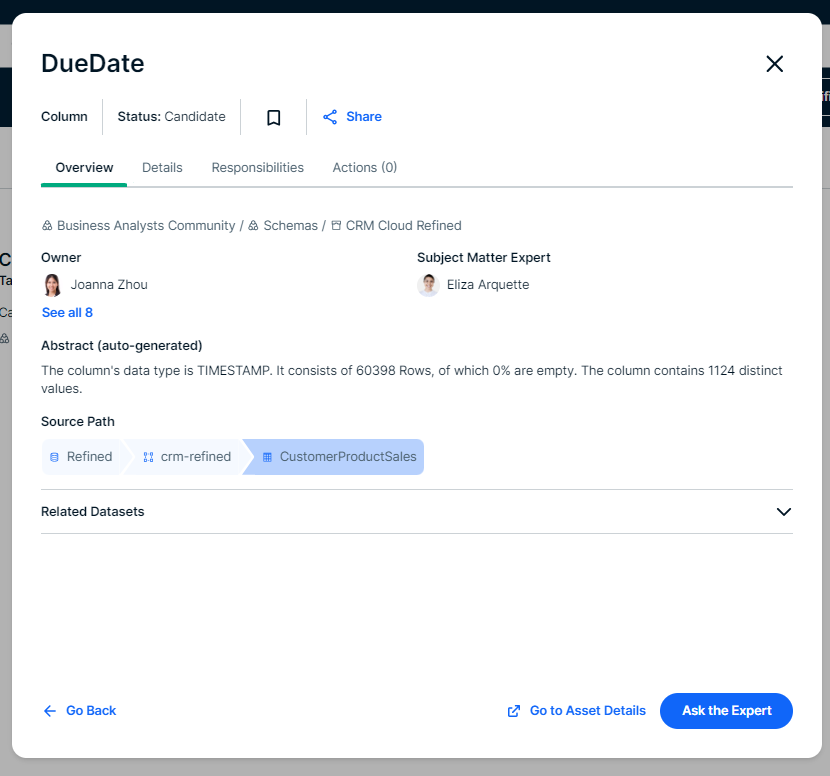Click the See all 8 link
The height and width of the screenshot is (776, 830).
coord(67,313)
